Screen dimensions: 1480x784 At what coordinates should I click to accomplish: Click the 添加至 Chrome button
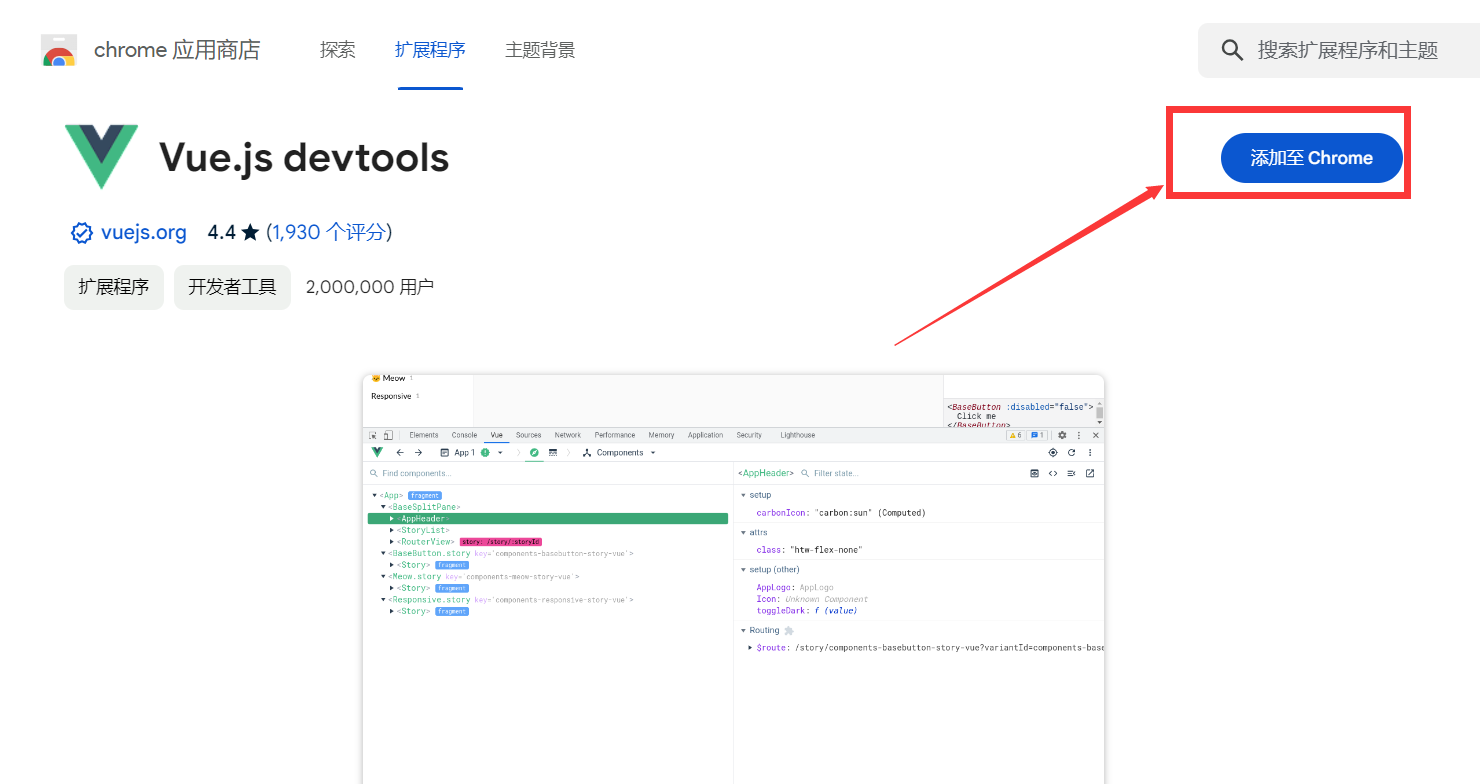[1311, 157]
